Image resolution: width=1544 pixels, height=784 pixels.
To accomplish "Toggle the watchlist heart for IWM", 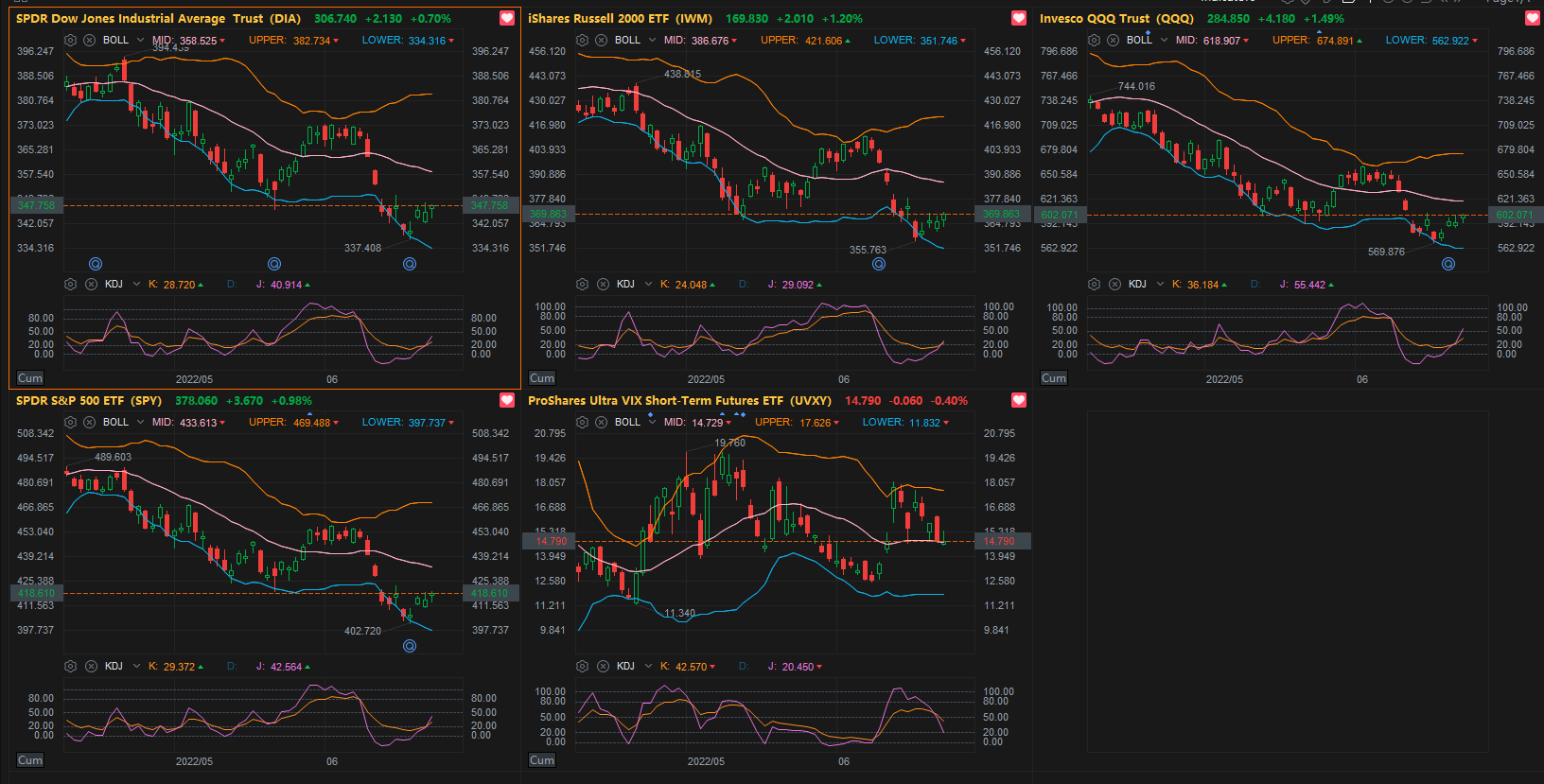I will coord(1019,18).
